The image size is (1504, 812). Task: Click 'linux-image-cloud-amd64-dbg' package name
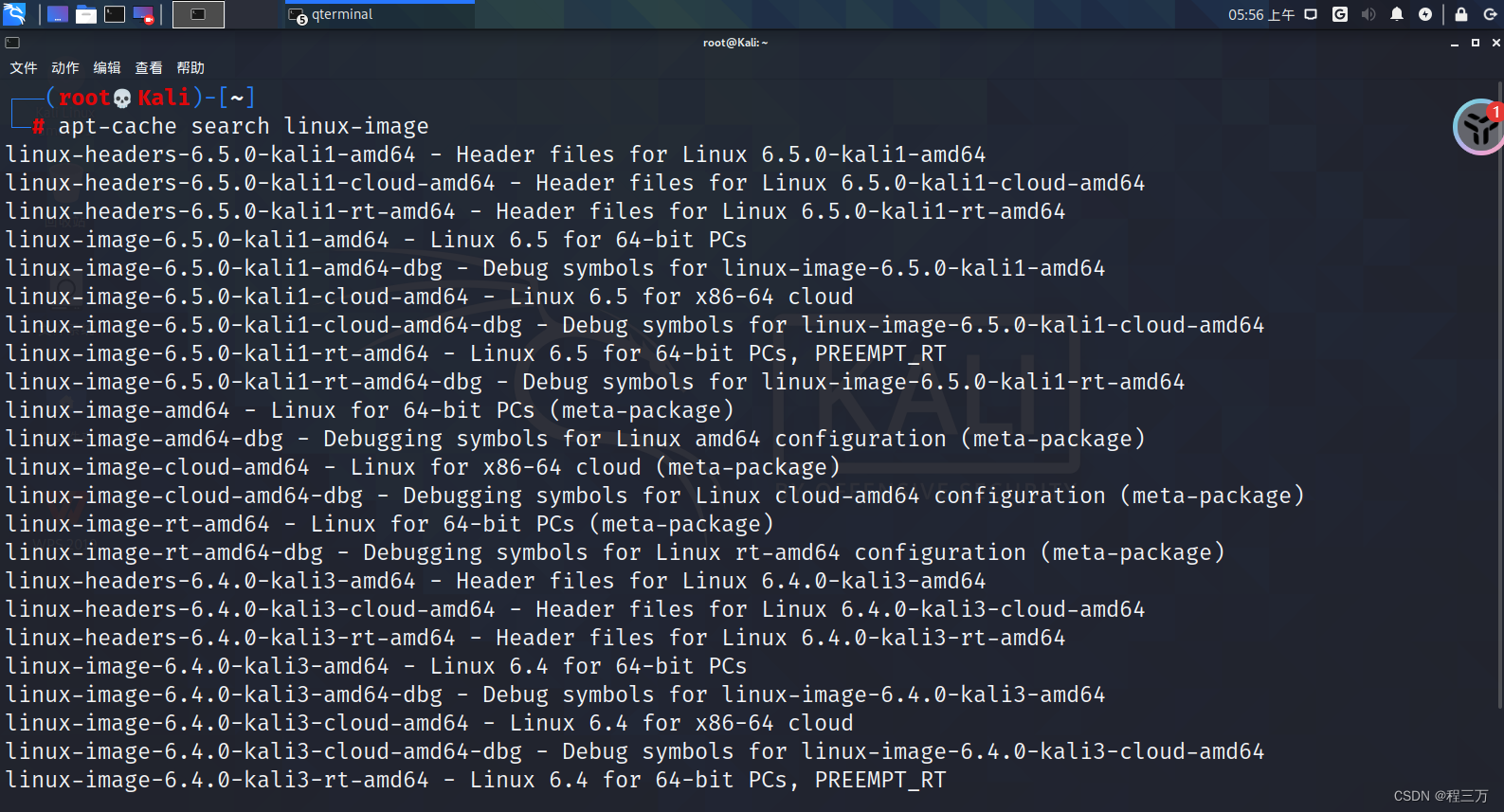pyautogui.click(x=184, y=496)
